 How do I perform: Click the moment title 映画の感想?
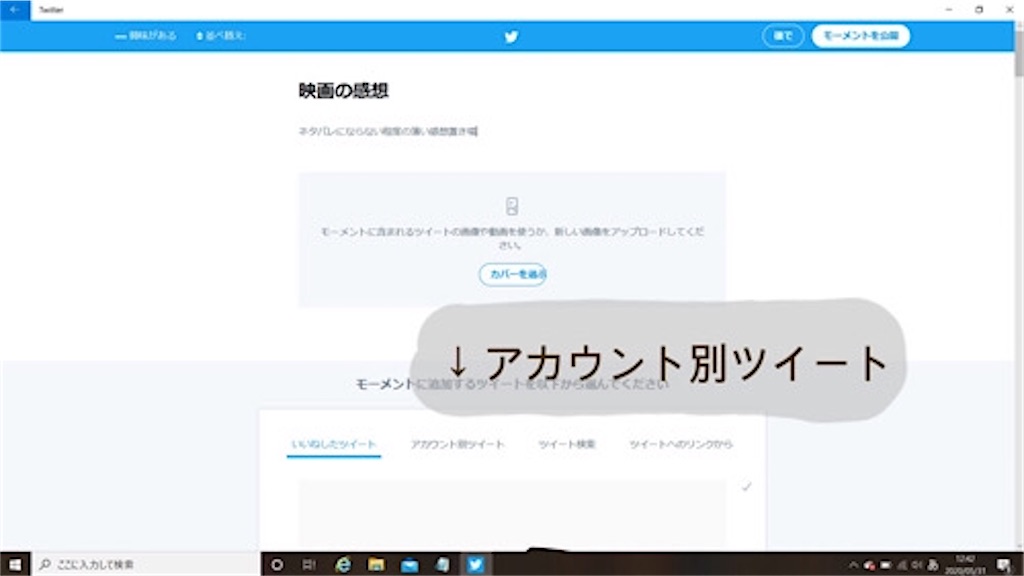point(344,91)
